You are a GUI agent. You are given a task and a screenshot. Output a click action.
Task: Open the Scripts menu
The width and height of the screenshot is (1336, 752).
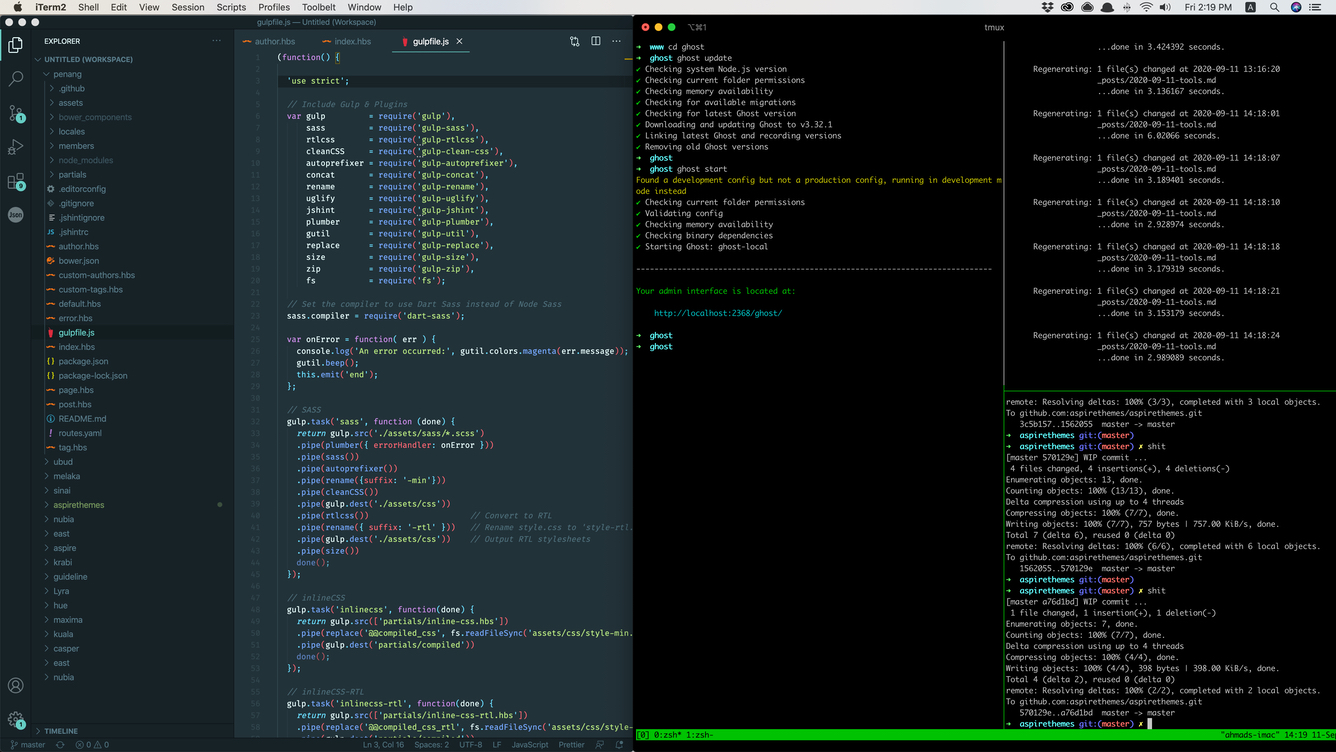231,7
